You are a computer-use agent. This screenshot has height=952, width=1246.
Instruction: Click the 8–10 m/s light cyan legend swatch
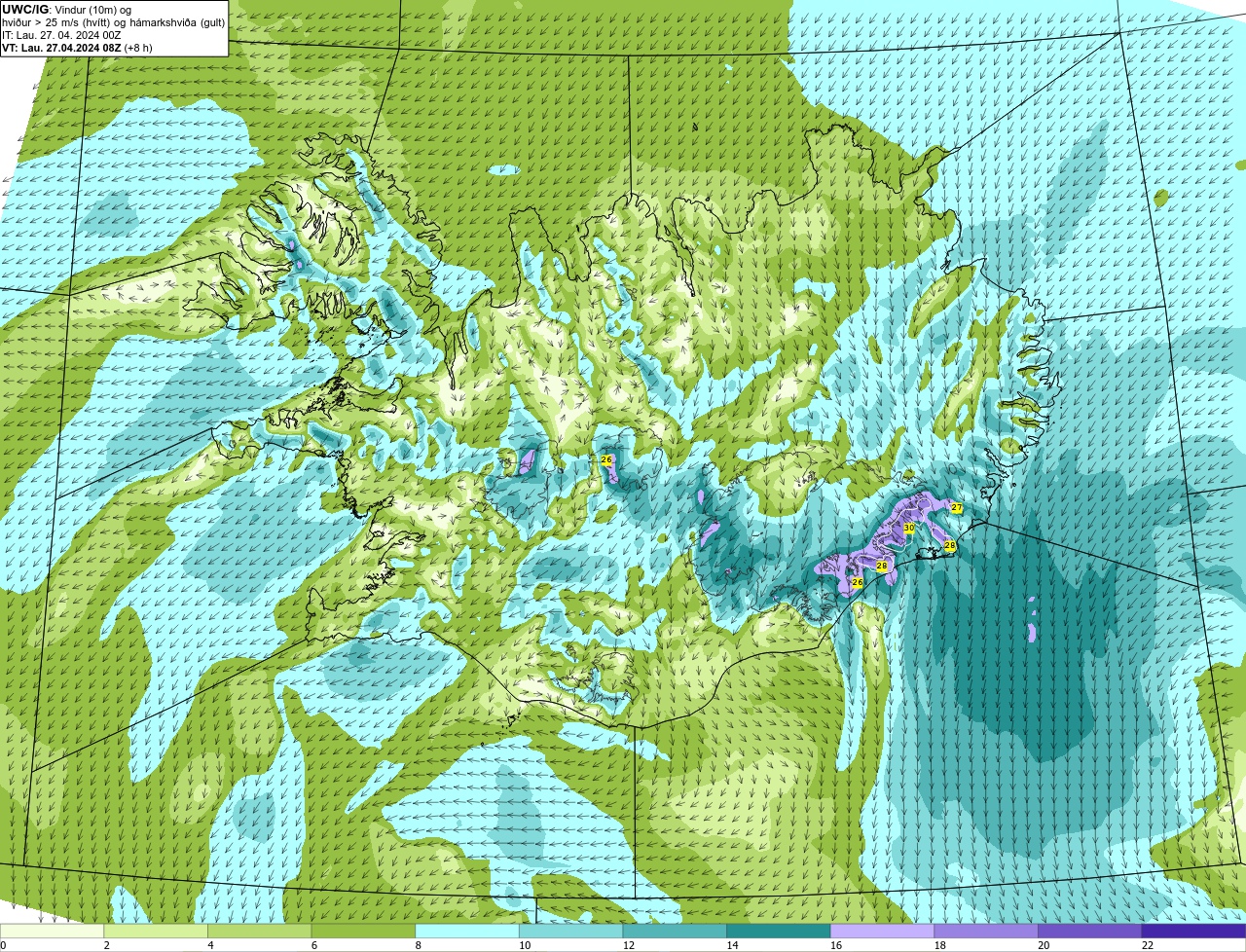(x=467, y=931)
